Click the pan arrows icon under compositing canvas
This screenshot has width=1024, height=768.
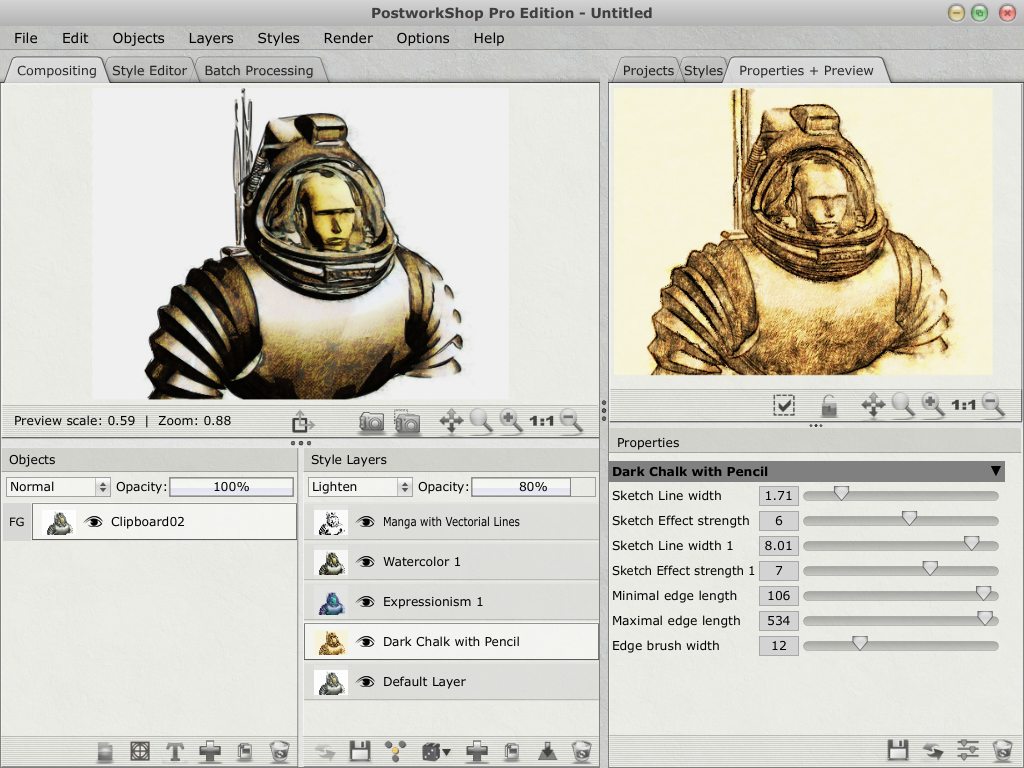click(451, 422)
